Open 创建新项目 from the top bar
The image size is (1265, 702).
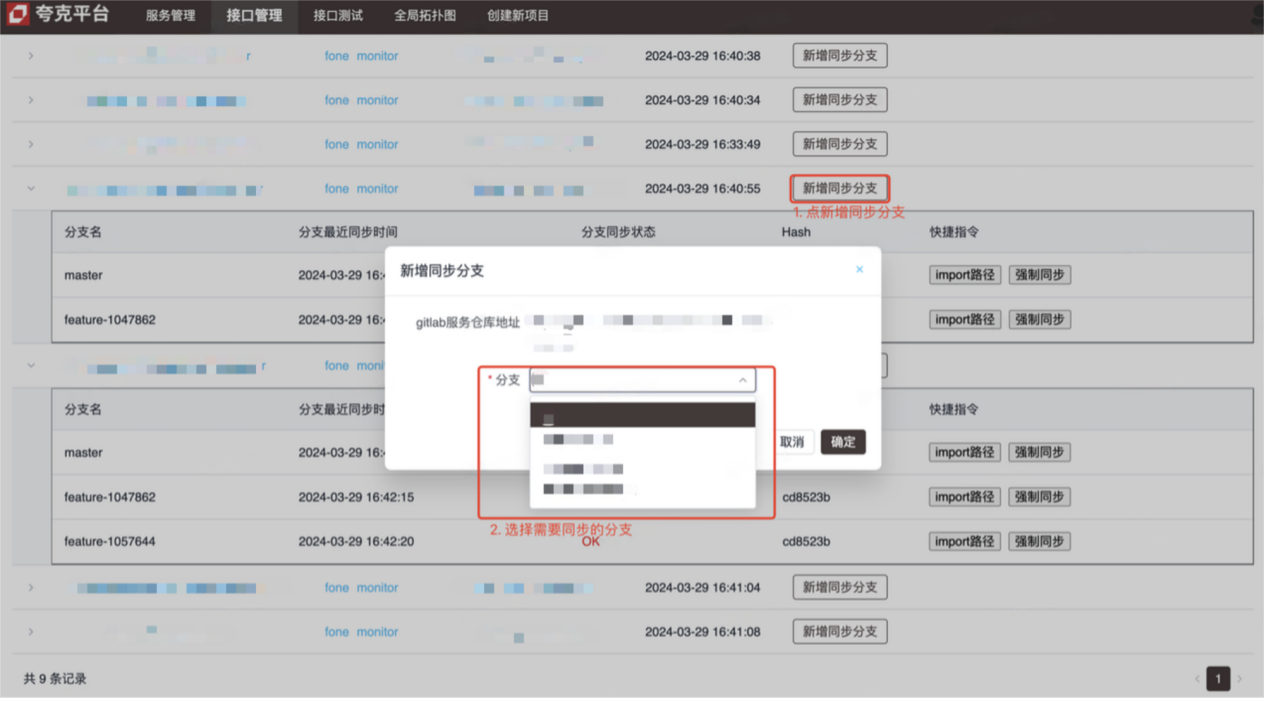[518, 16]
